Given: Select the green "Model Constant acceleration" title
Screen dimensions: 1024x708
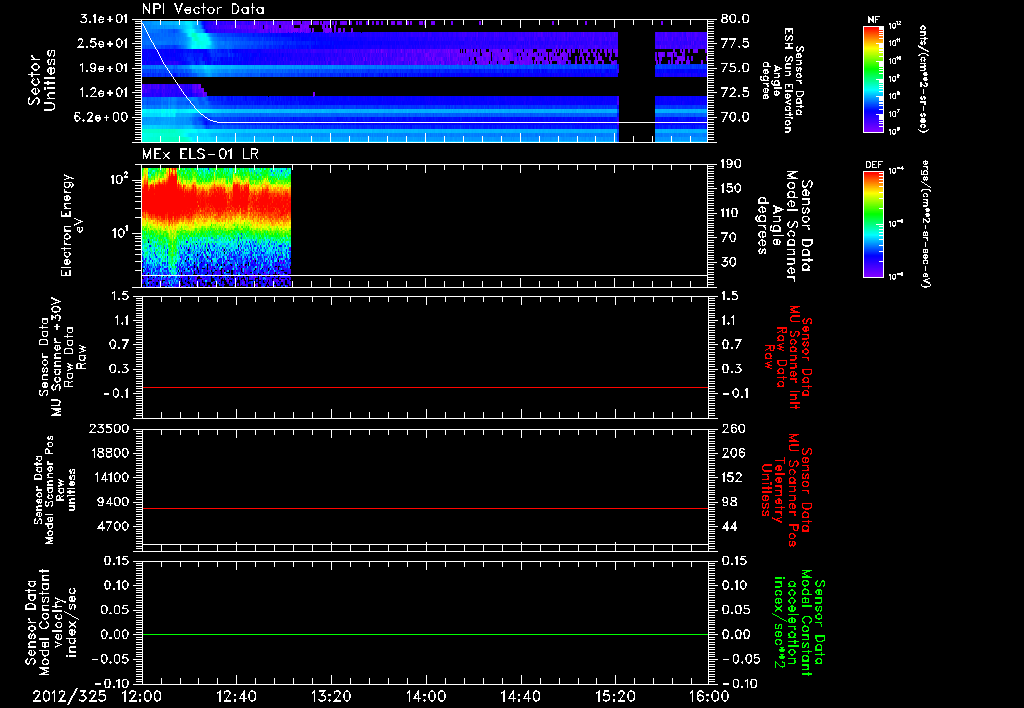Looking at the screenshot, I should point(799,622).
